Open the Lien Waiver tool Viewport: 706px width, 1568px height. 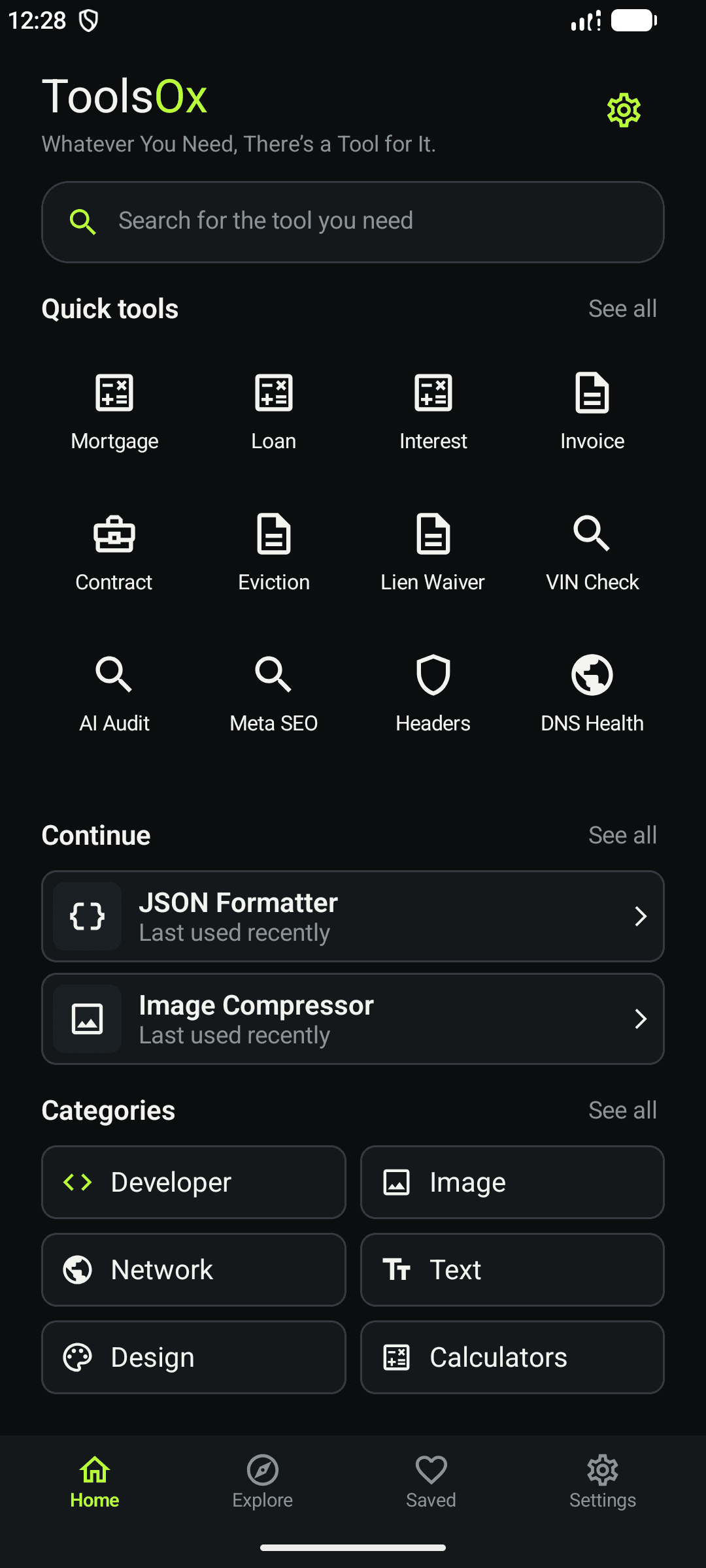tap(433, 553)
